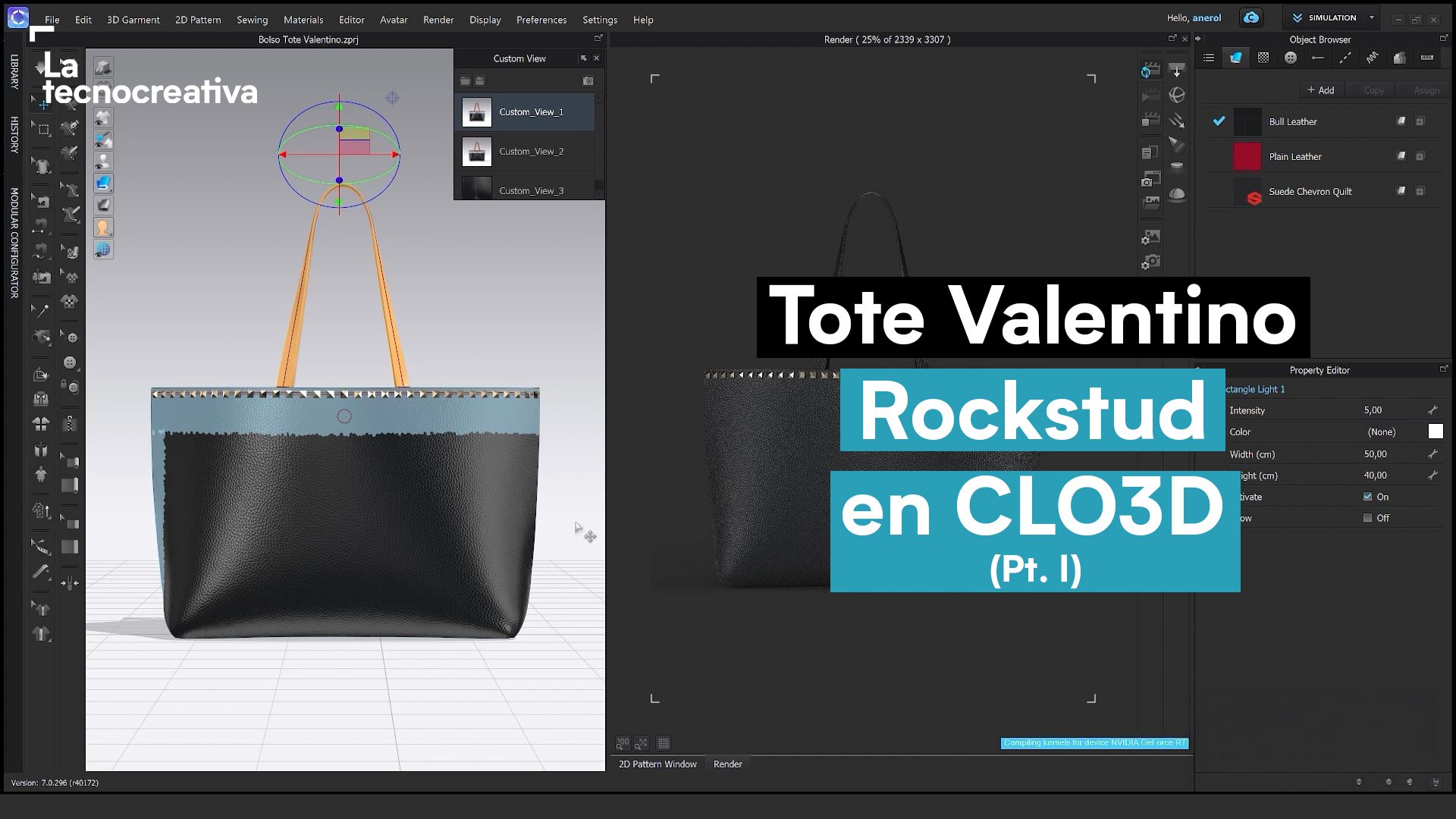Click the CLO cloud connect icon
Image resolution: width=1456 pixels, height=819 pixels.
click(x=1251, y=17)
